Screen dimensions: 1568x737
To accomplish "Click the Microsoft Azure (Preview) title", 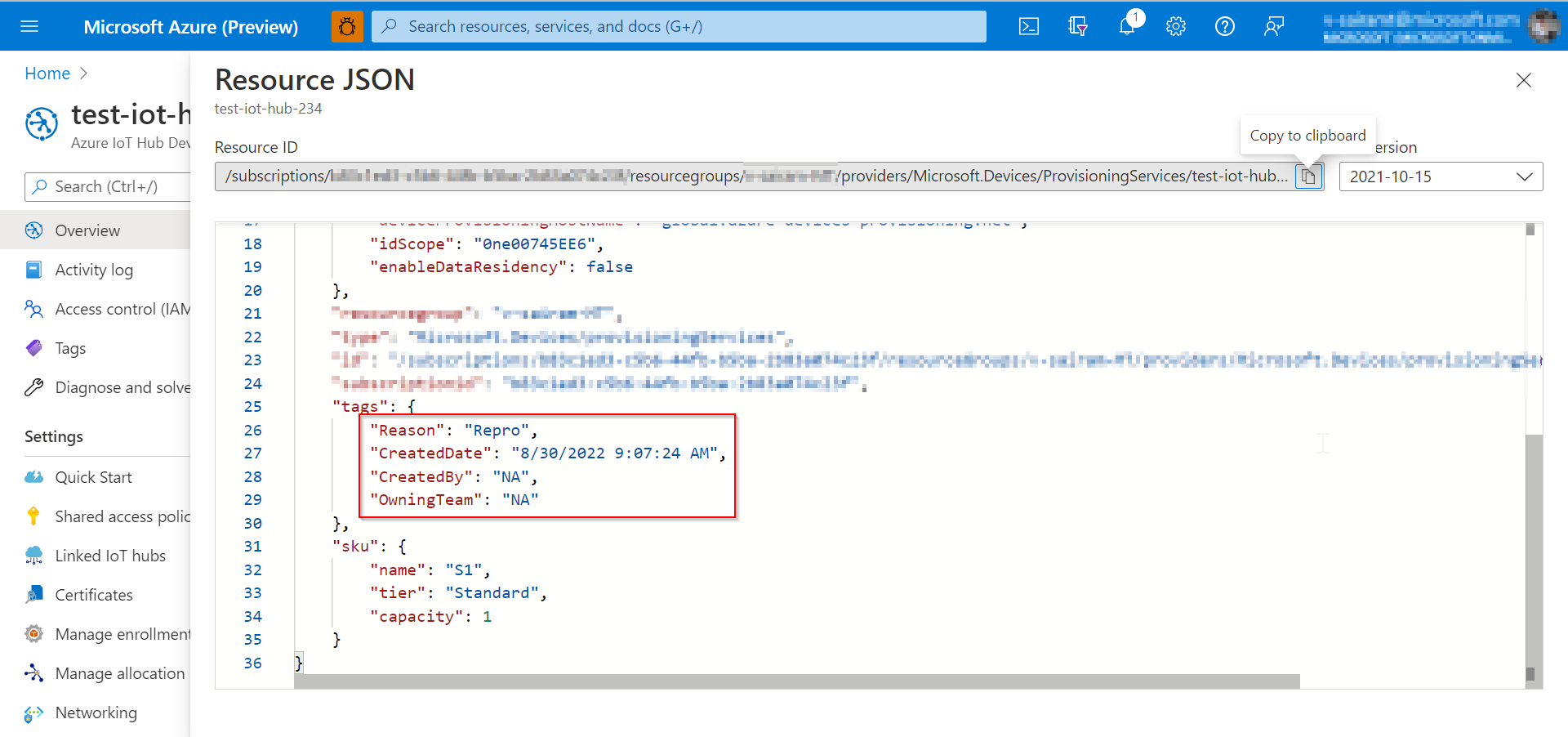I will [x=191, y=26].
